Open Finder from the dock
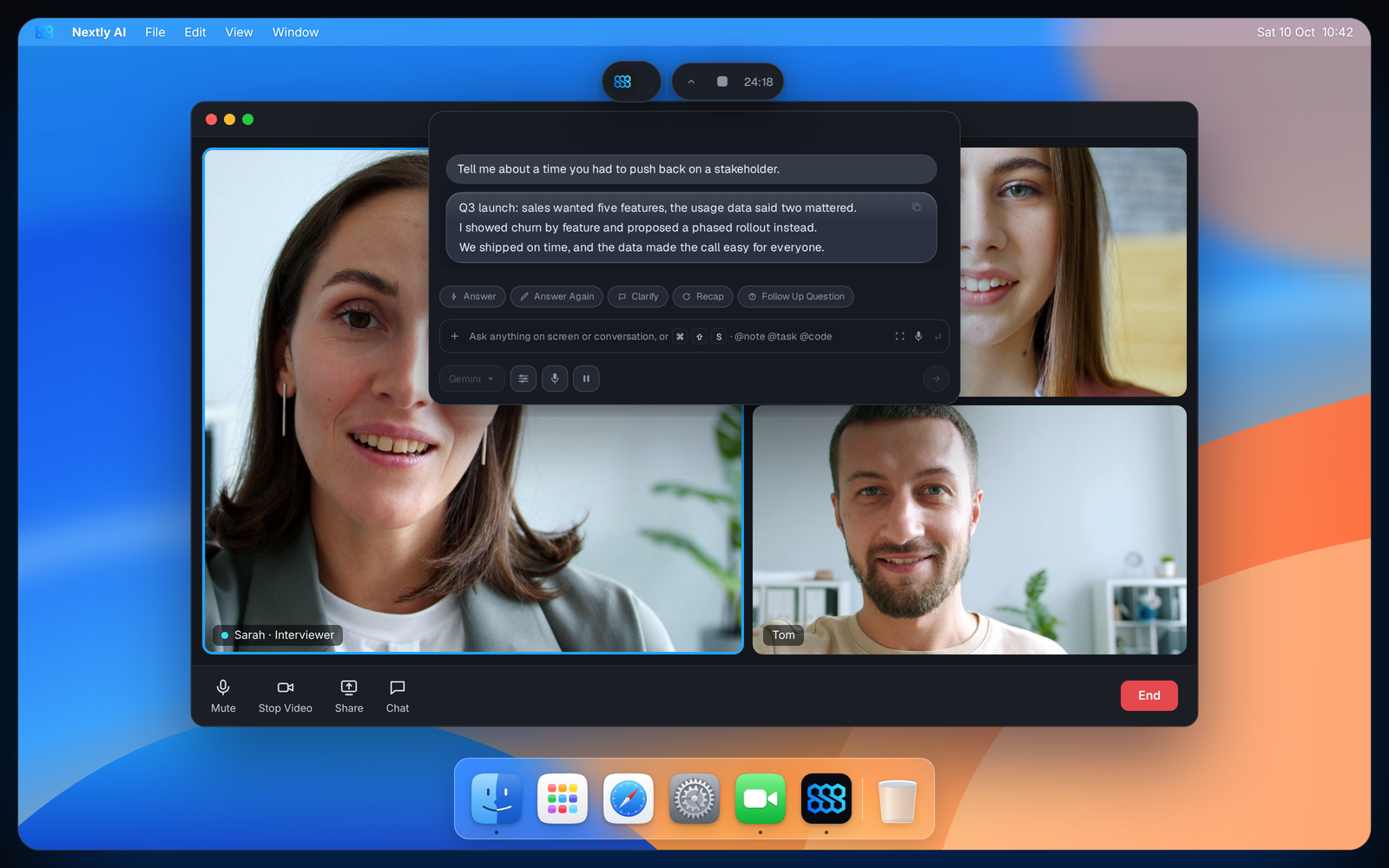 pyautogui.click(x=497, y=799)
